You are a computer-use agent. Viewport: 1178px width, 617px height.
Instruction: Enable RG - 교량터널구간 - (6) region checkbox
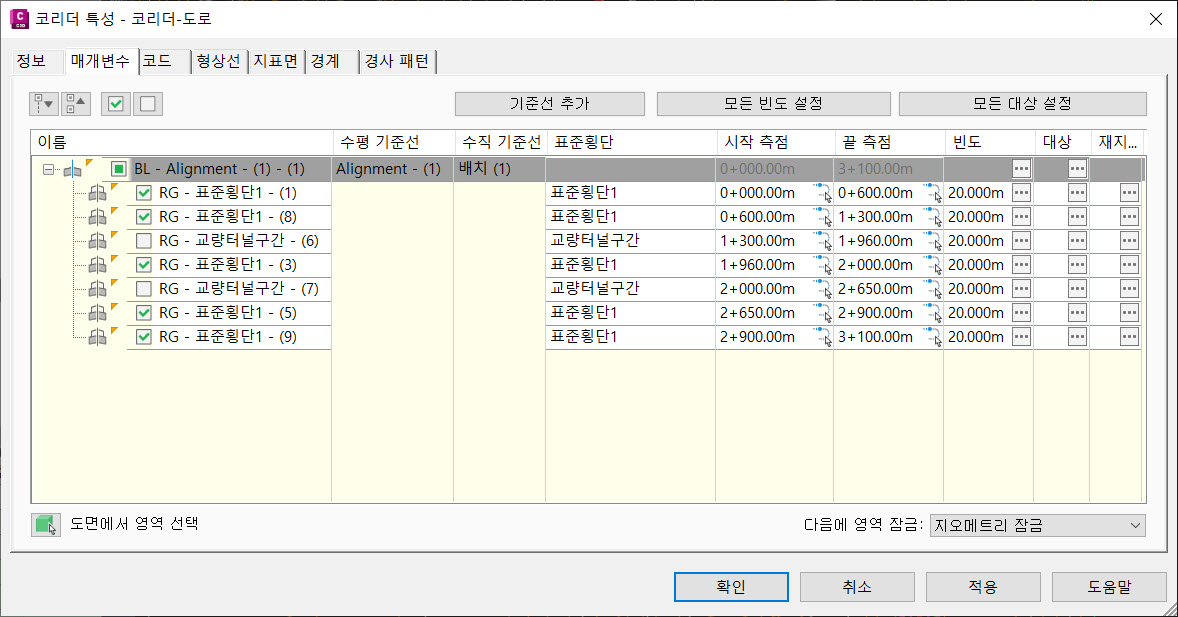[144, 241]
